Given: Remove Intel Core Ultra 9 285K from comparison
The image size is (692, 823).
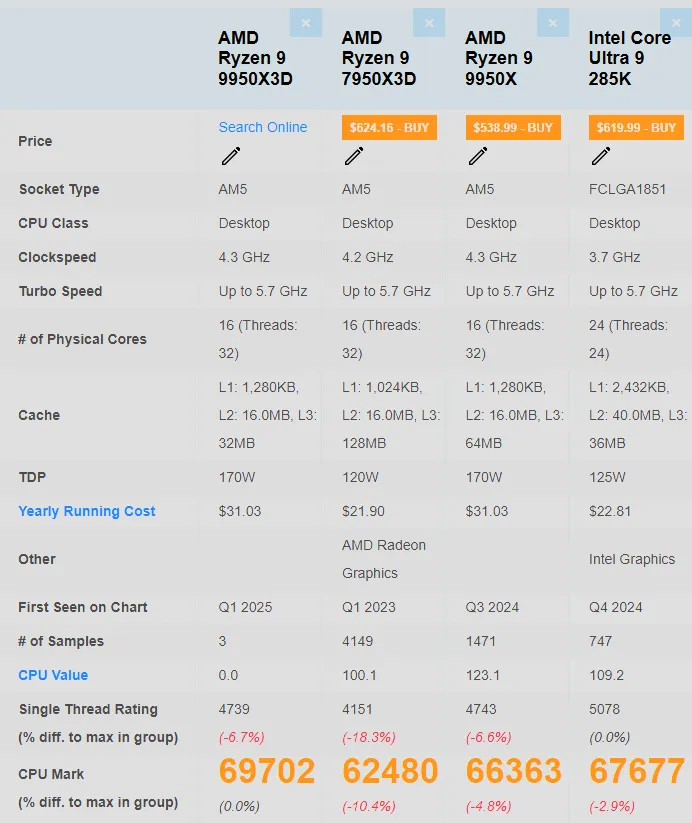Looking at the screenshot, I should (x=676, y=22).
